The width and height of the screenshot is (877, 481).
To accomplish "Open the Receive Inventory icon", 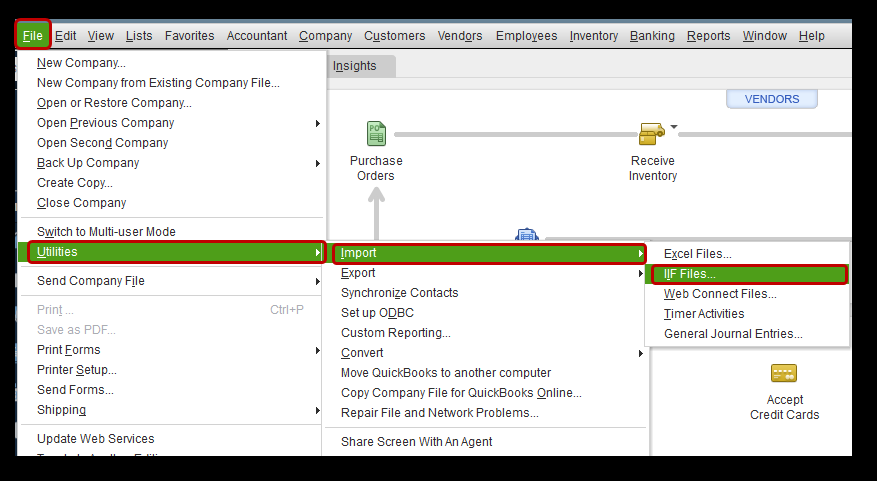I will 652,135.
